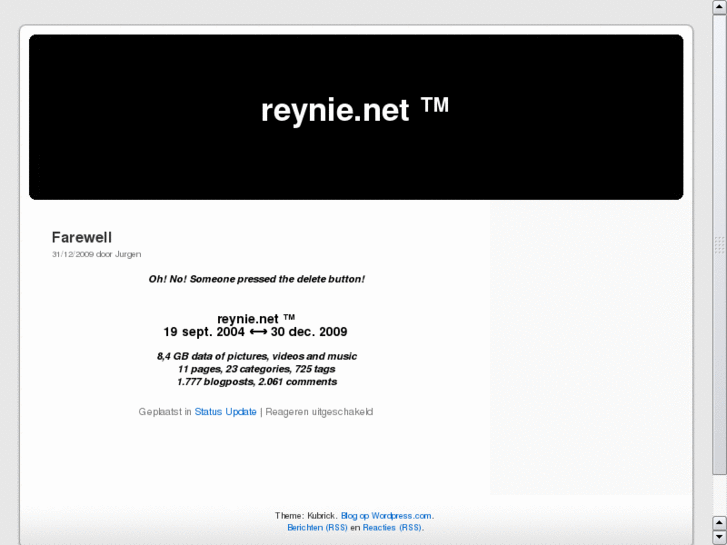Click the bold "reynie.net ™" text in the post body
The width and height of the screenshot is (727, 545).
tap(256, 319)
